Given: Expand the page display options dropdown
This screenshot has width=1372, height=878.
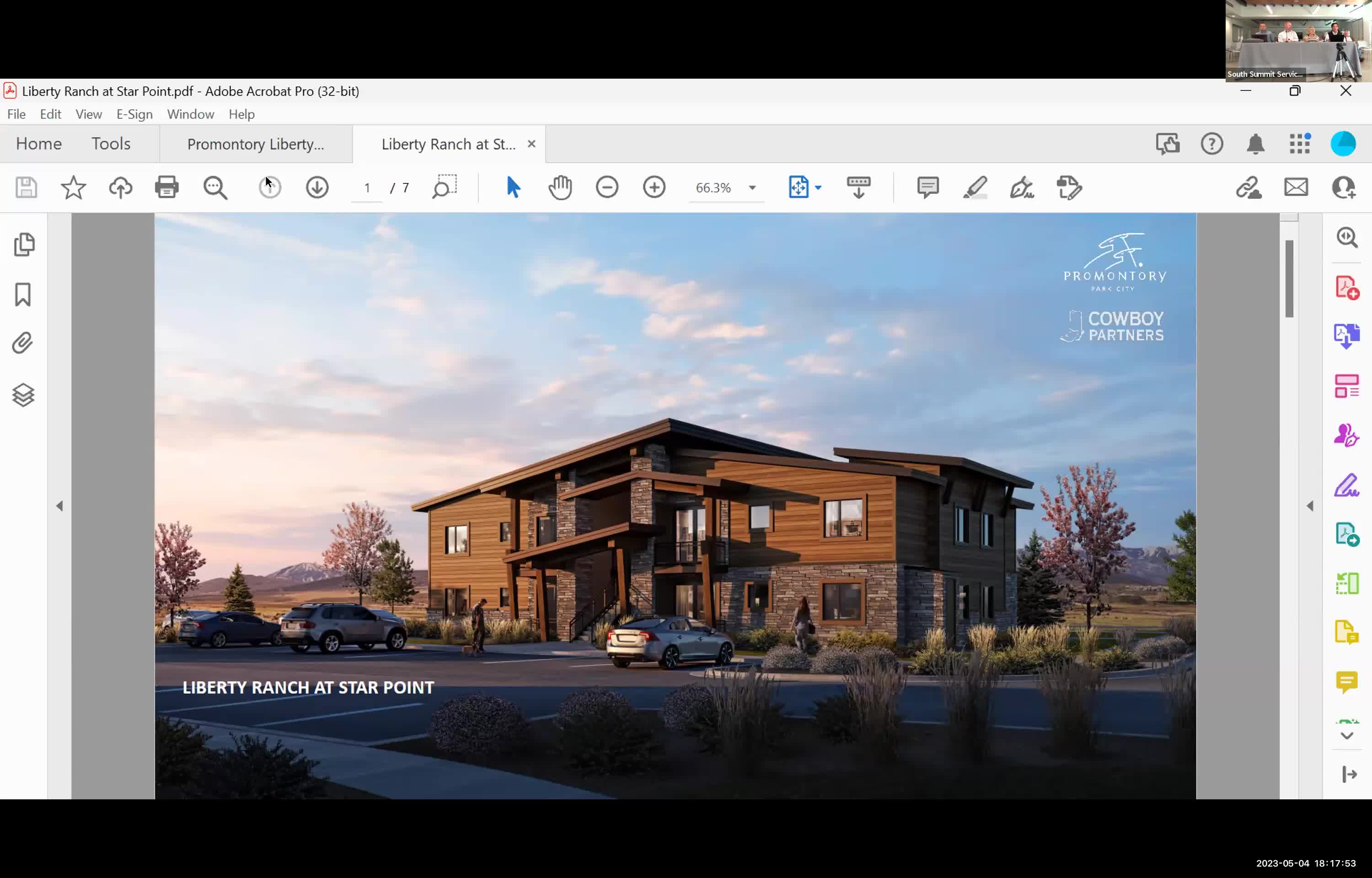Looking at the screenshot, I should [819, 188].
